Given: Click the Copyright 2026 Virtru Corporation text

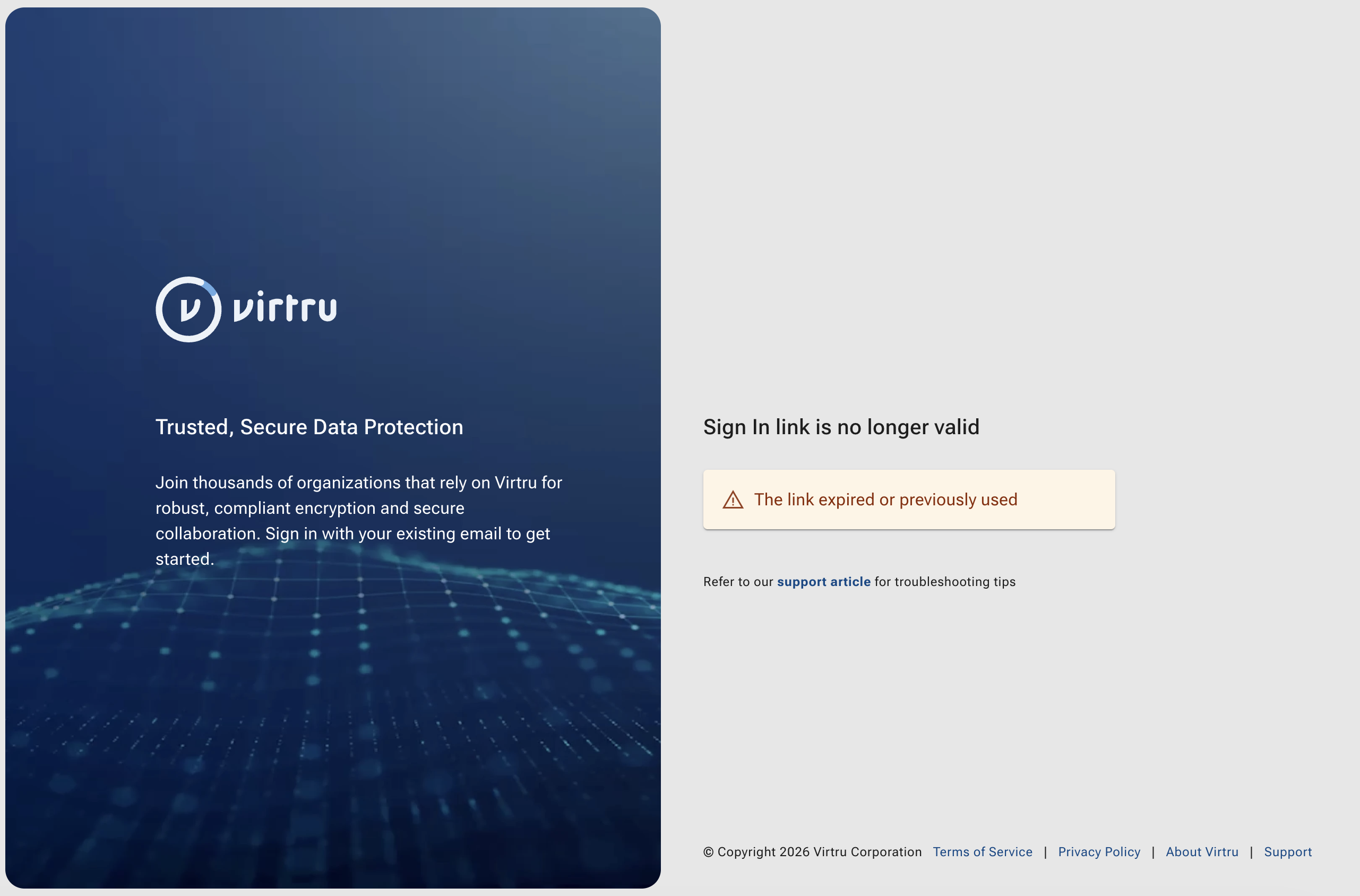Looking at the screenshot, I should pos(812,851).
